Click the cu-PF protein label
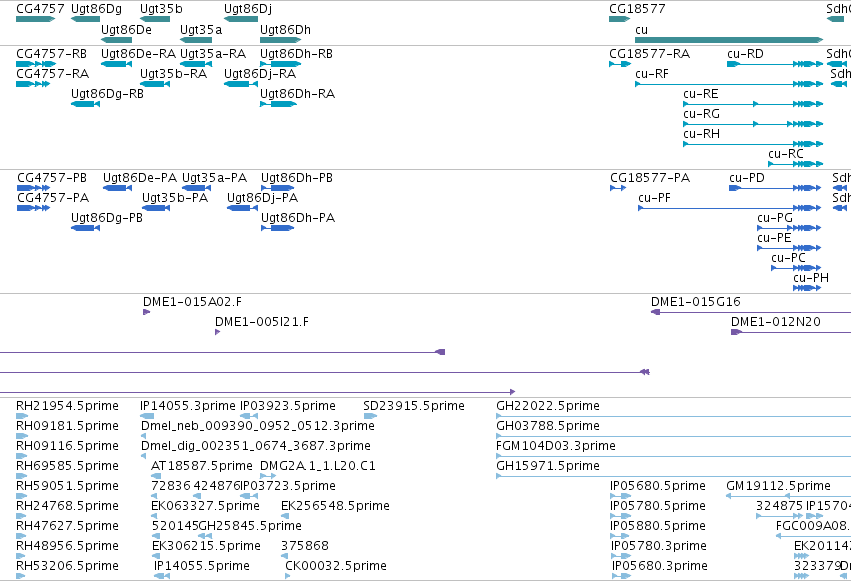The image size is (851, 581). pos(655,198)
